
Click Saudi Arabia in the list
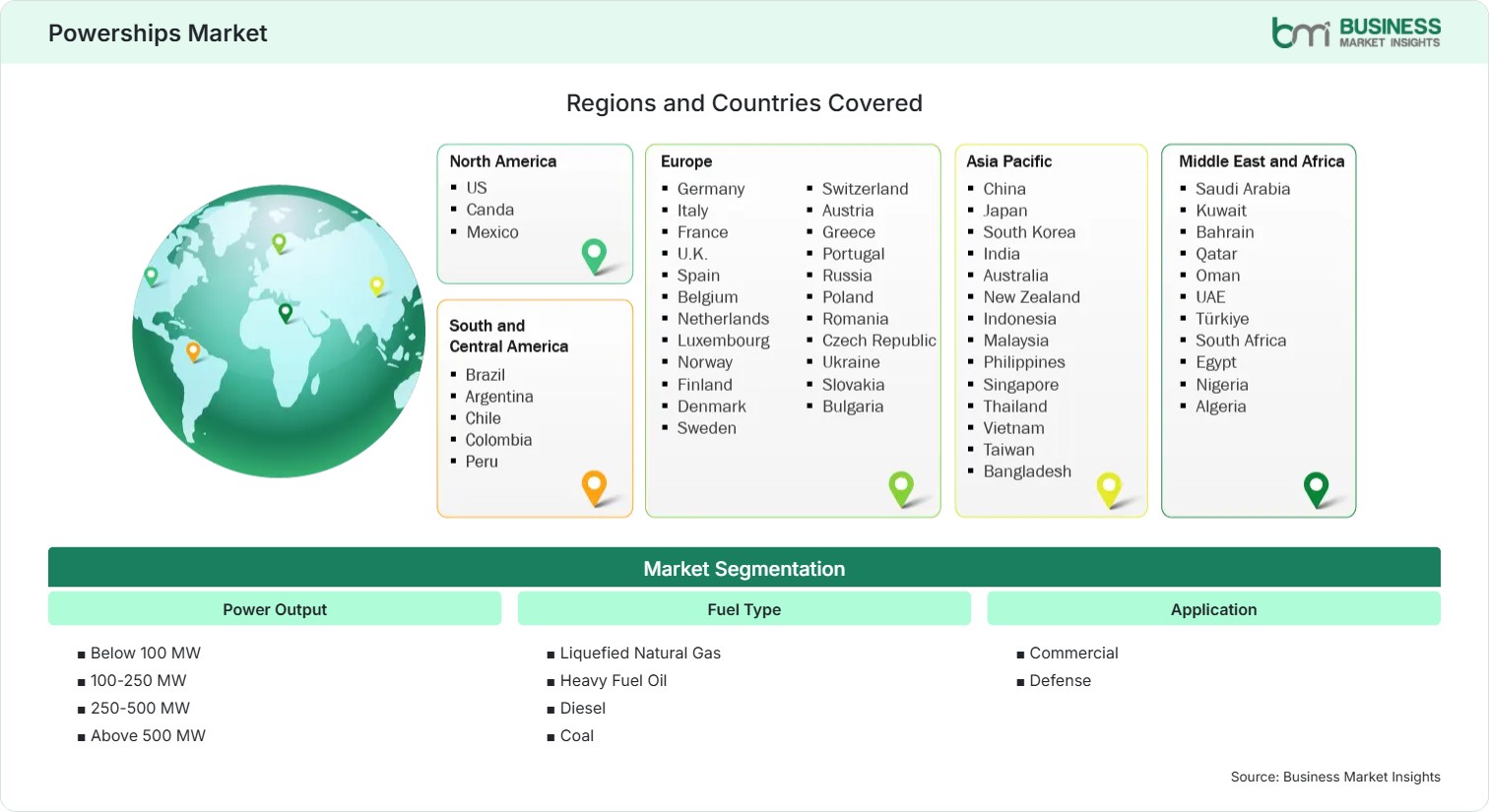[x=1243, y=189]
